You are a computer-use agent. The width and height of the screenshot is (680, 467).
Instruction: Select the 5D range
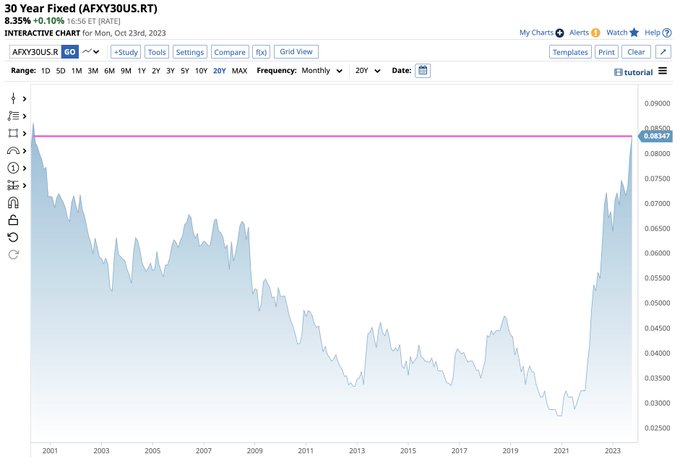[x=61, y=71]
